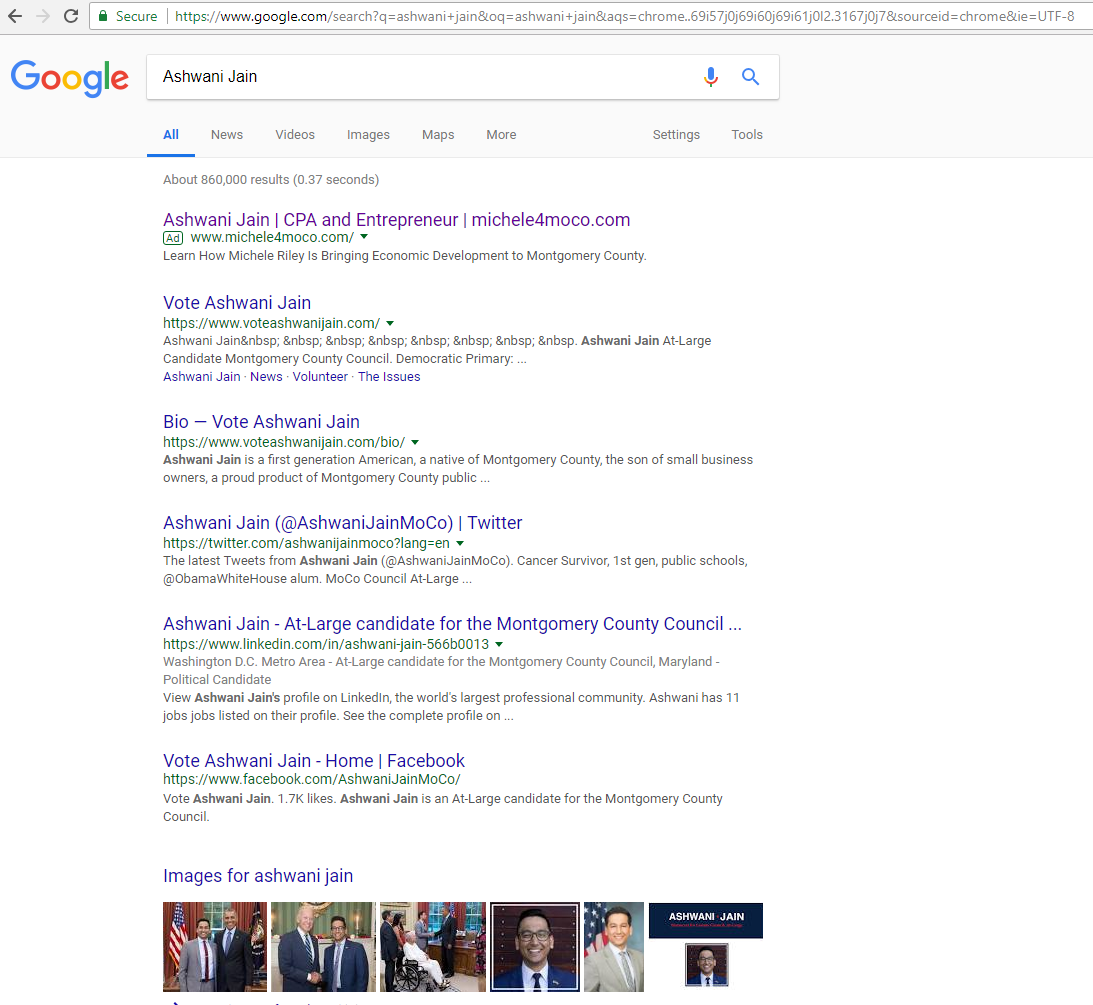
Task: Expand arrow beside the linkedin.com URL
Action: tap(499, 645)
